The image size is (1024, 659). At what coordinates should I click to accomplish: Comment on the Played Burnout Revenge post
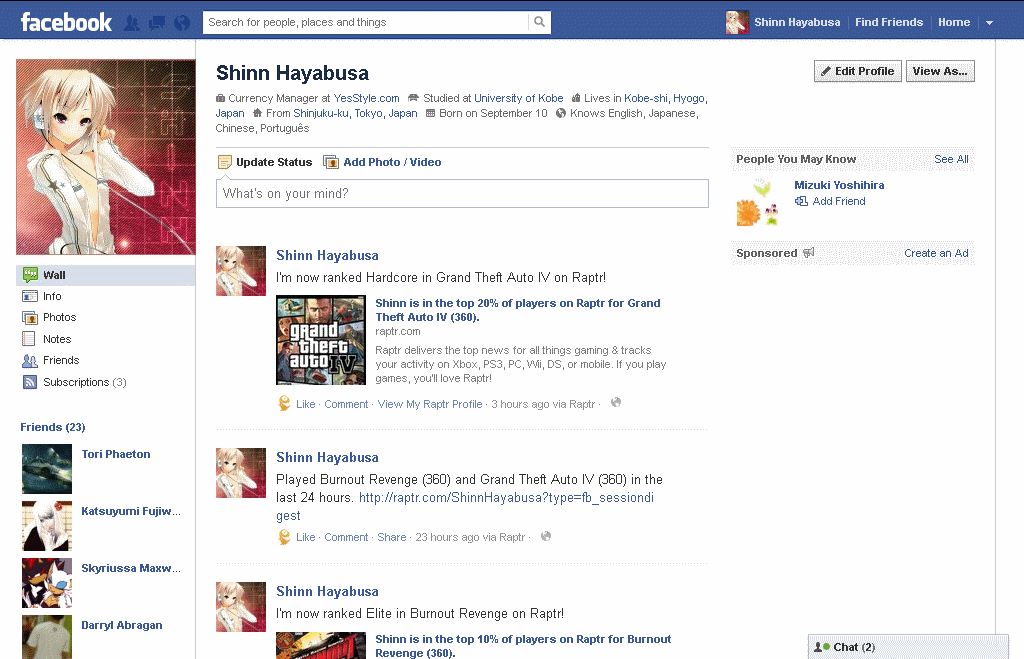pyautogui.click(x=346, y=537)
